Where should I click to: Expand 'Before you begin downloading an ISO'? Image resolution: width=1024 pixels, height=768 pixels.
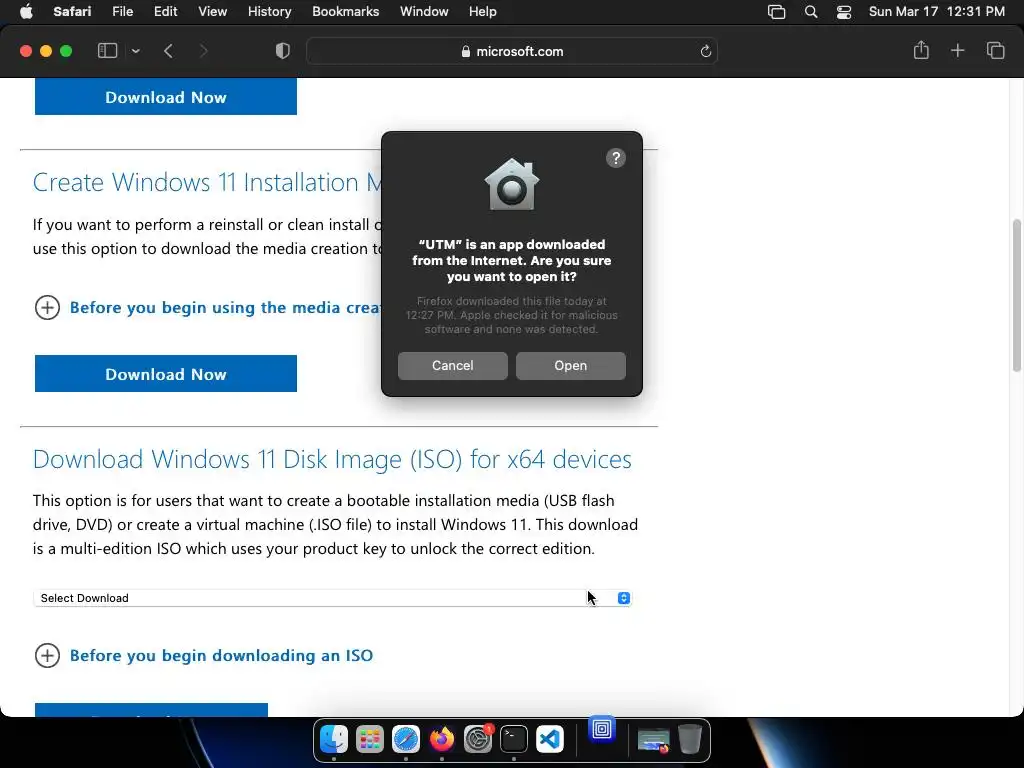[x=204, y=655]
